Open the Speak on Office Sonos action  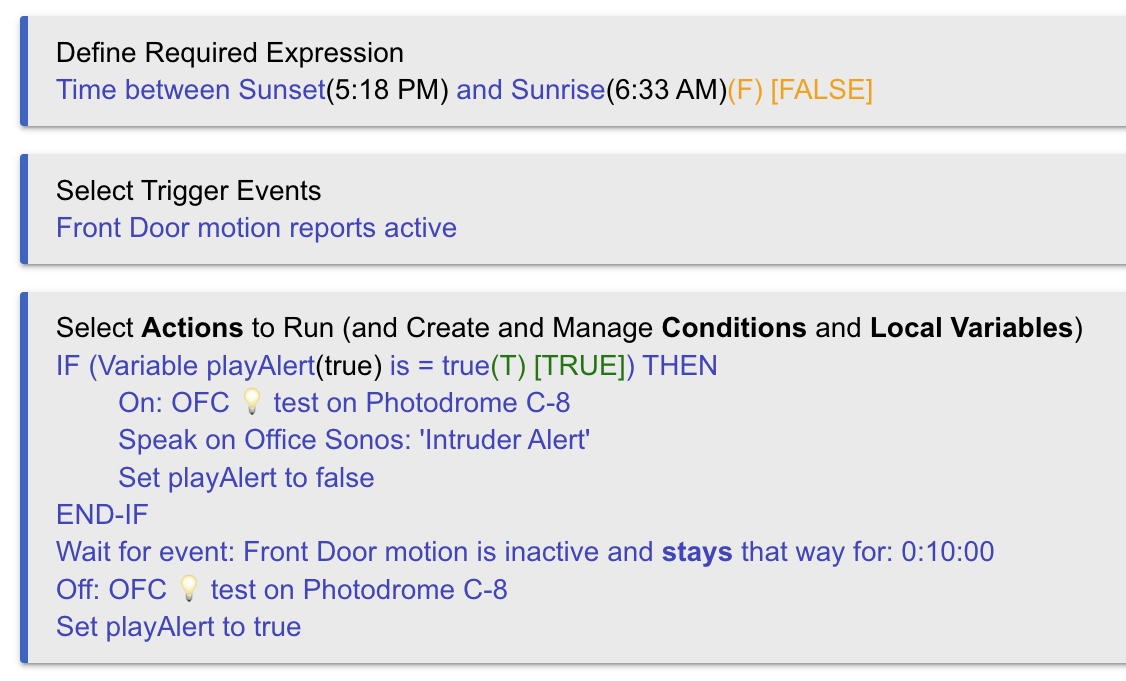354,440
